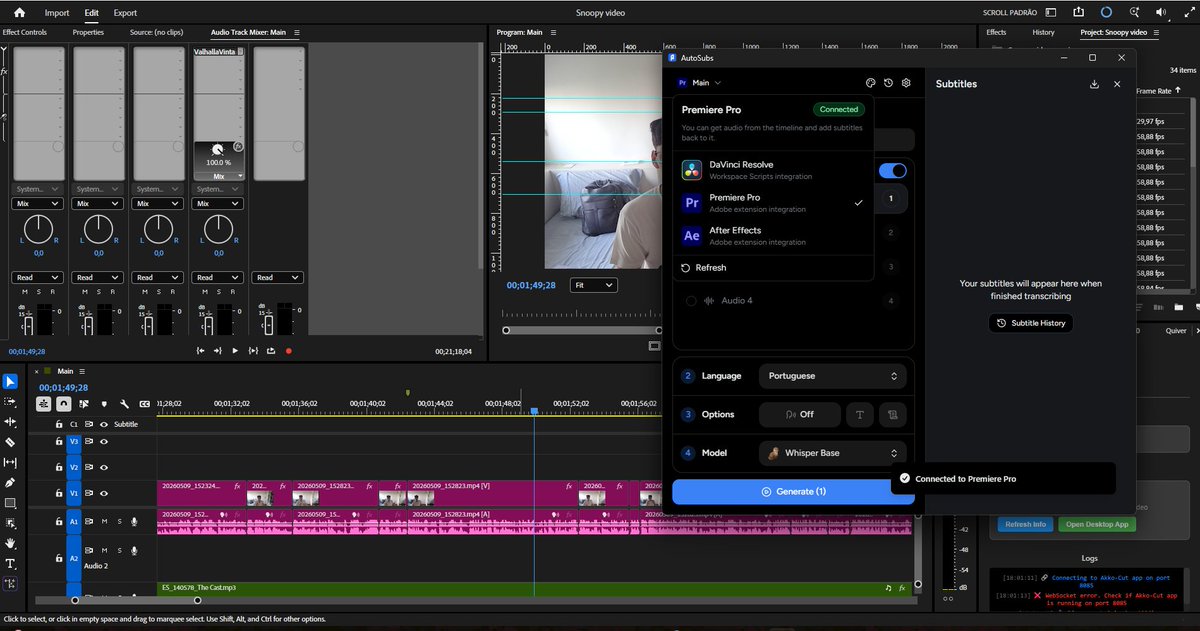The image size is (1200, 631).
Task: Open ValhallaVinta channel Read automation dropdown
Action: pos(218,277)
